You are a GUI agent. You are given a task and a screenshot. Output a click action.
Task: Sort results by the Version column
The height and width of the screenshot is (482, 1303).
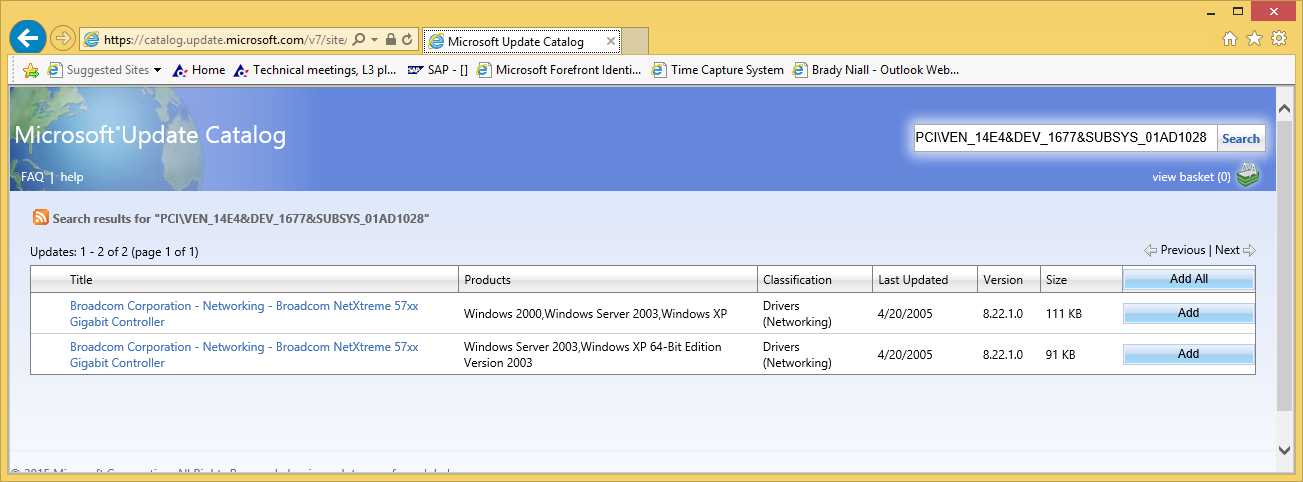click(x=1003, y=280)
